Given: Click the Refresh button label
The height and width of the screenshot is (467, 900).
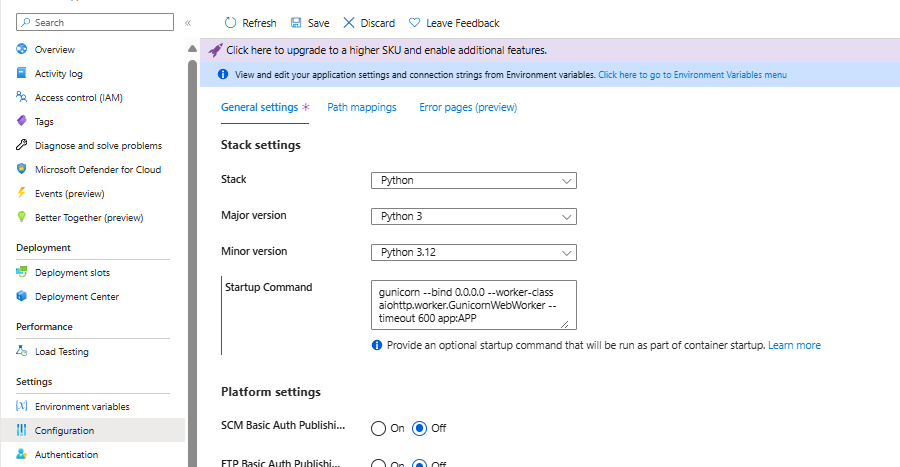Looking at the screenshot, I should [x=259, y=23].
